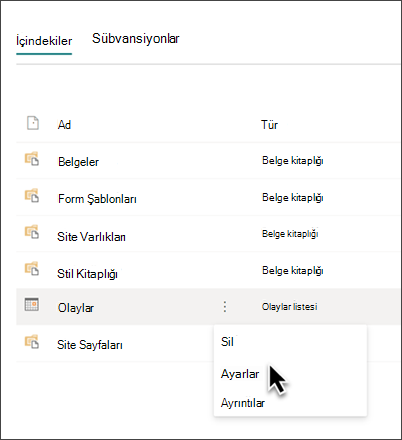Click the Site Sayfaları library icon
This screenshot has width=402, height=440.
click(32, 342)
